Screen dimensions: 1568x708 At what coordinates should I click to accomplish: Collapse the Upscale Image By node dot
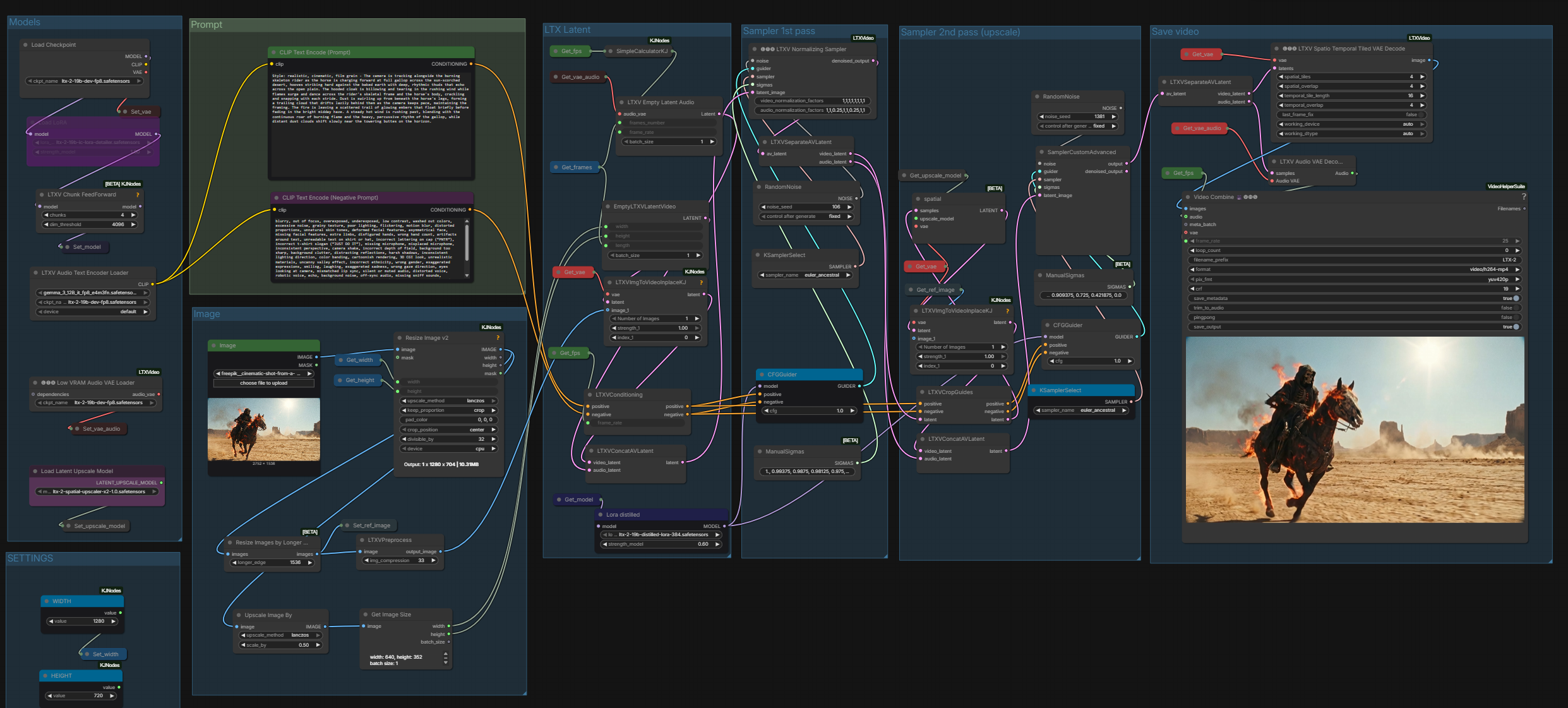click(239, 615)
